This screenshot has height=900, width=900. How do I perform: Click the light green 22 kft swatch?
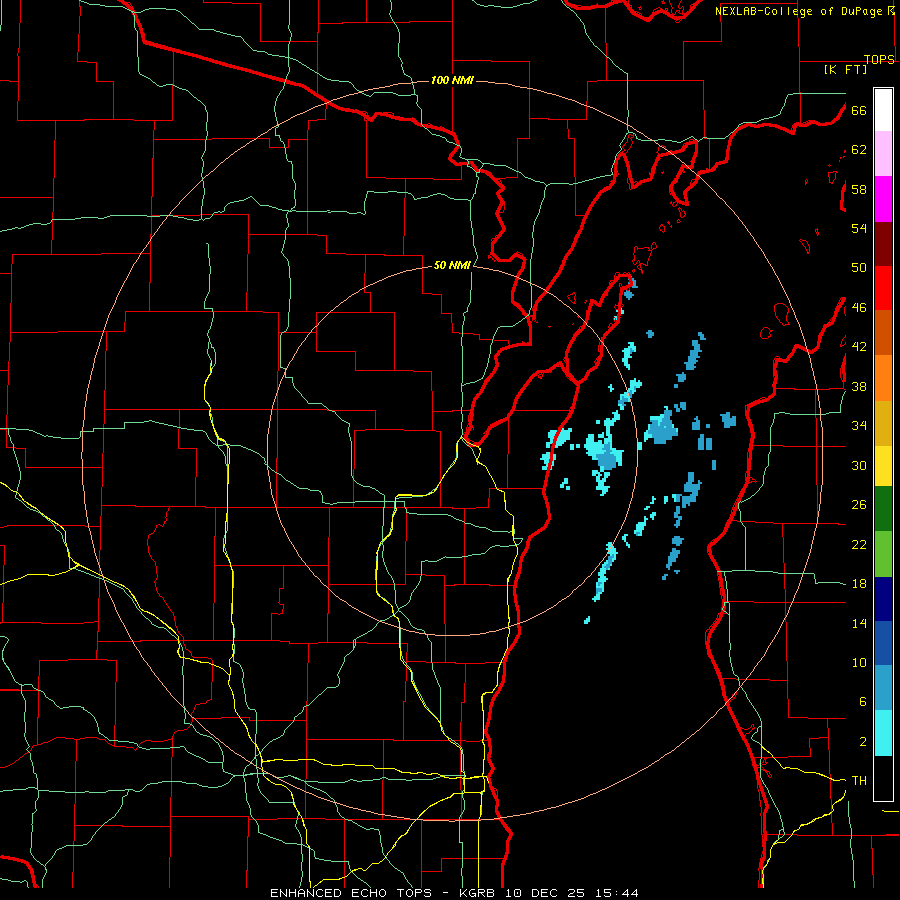883,553
